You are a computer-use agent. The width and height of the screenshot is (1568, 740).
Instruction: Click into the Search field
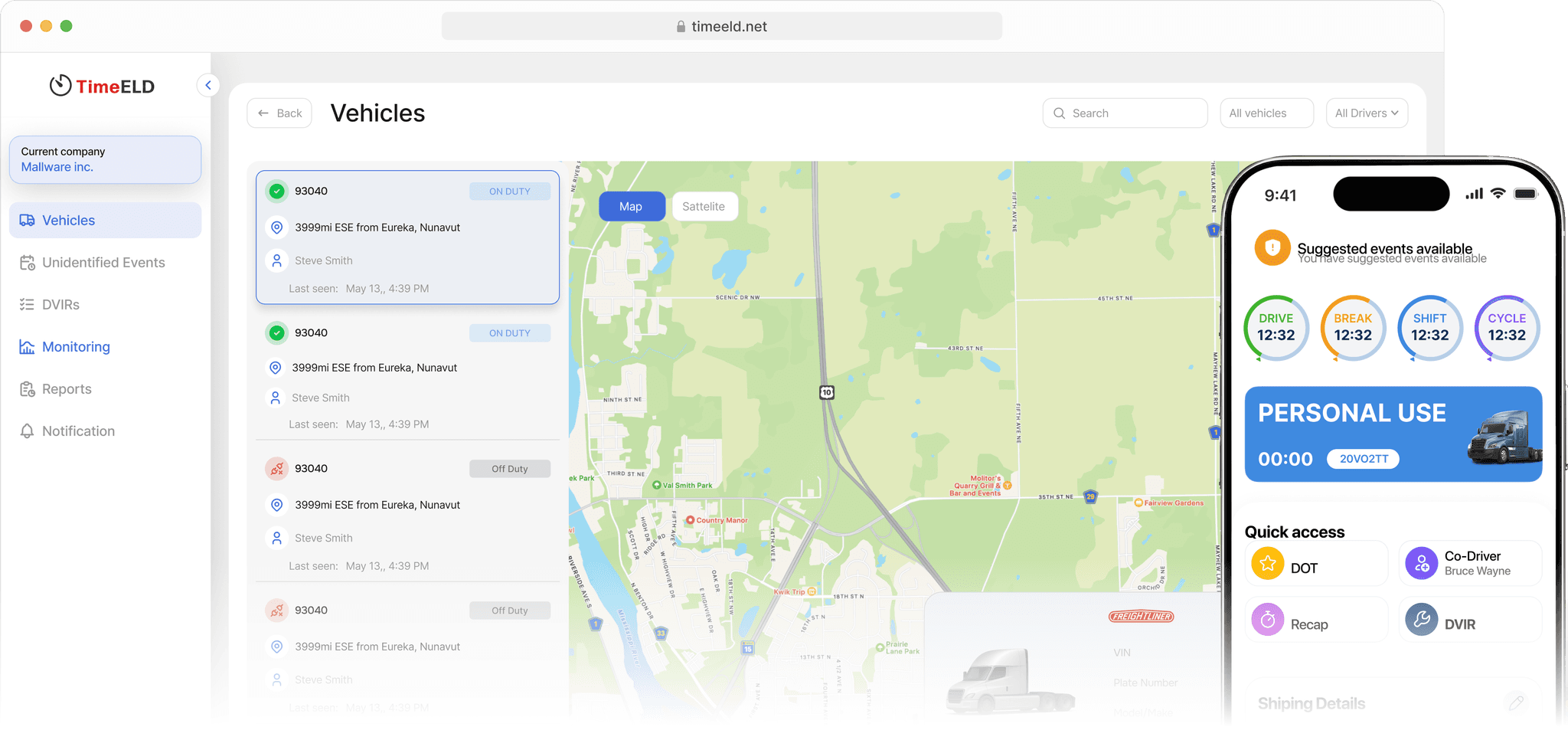coord(1125,113)
